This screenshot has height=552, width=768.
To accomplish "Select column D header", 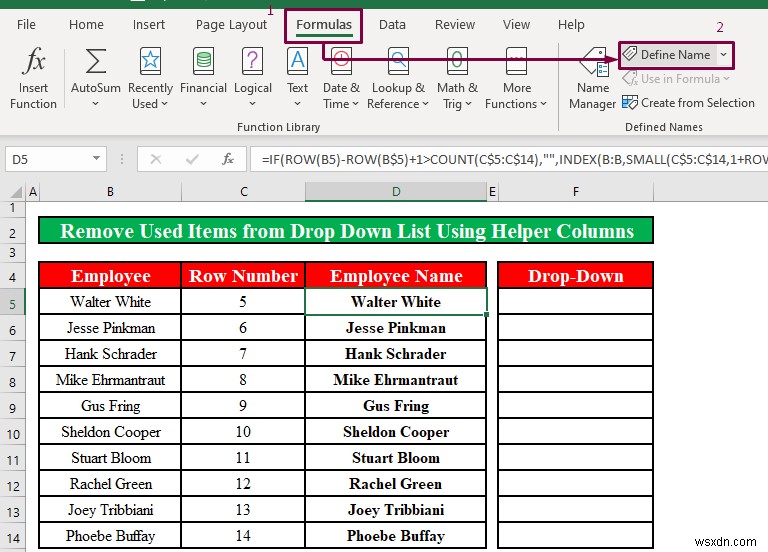I will click(396, 192).
